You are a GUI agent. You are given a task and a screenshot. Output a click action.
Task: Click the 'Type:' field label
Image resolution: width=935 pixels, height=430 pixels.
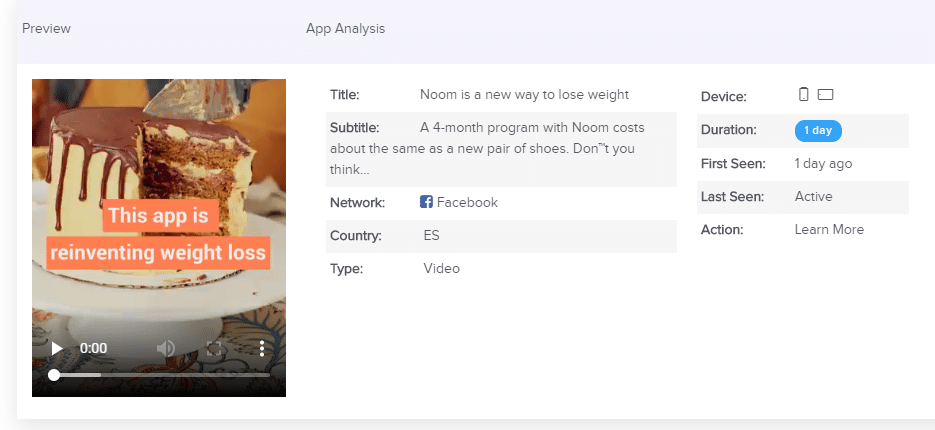coord(346,269)
